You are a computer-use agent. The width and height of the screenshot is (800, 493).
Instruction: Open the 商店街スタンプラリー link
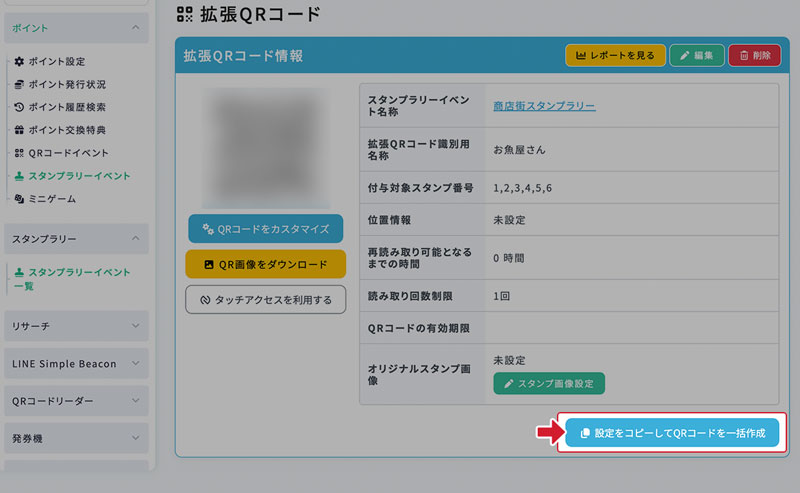[544, 106]
